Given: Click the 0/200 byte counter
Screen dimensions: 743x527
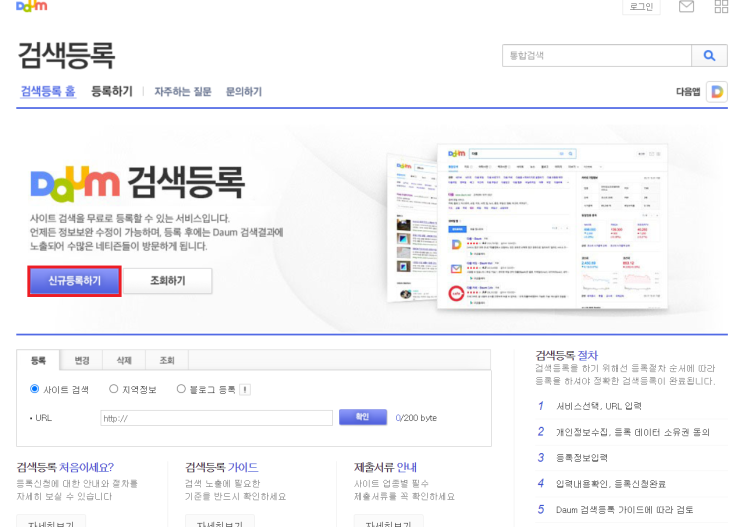Looking at the screenshot, I should [416, 418].
